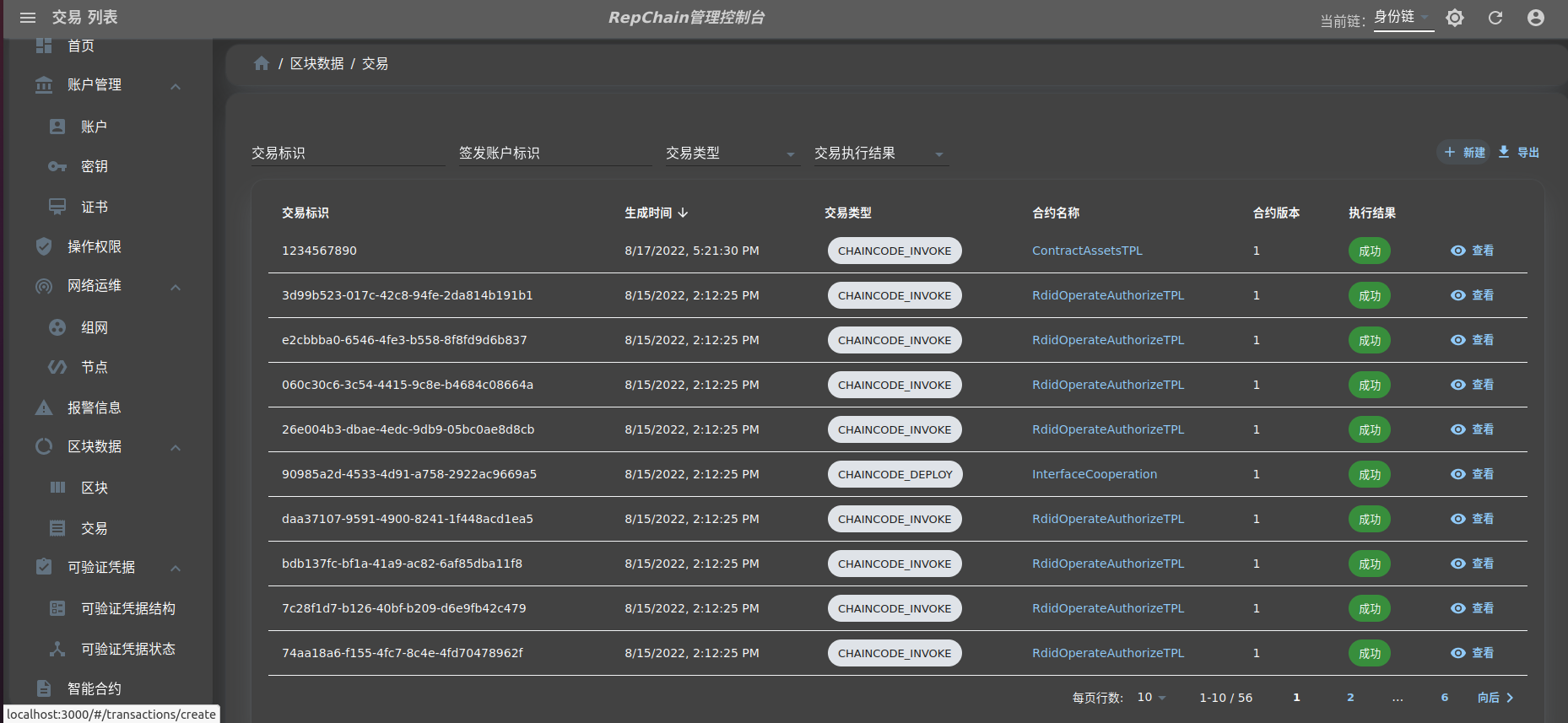Open the rows per page 10 dropdown
Image resolution: width=1568 pixels, height=723 pixels.
(x=1151, y=697)
